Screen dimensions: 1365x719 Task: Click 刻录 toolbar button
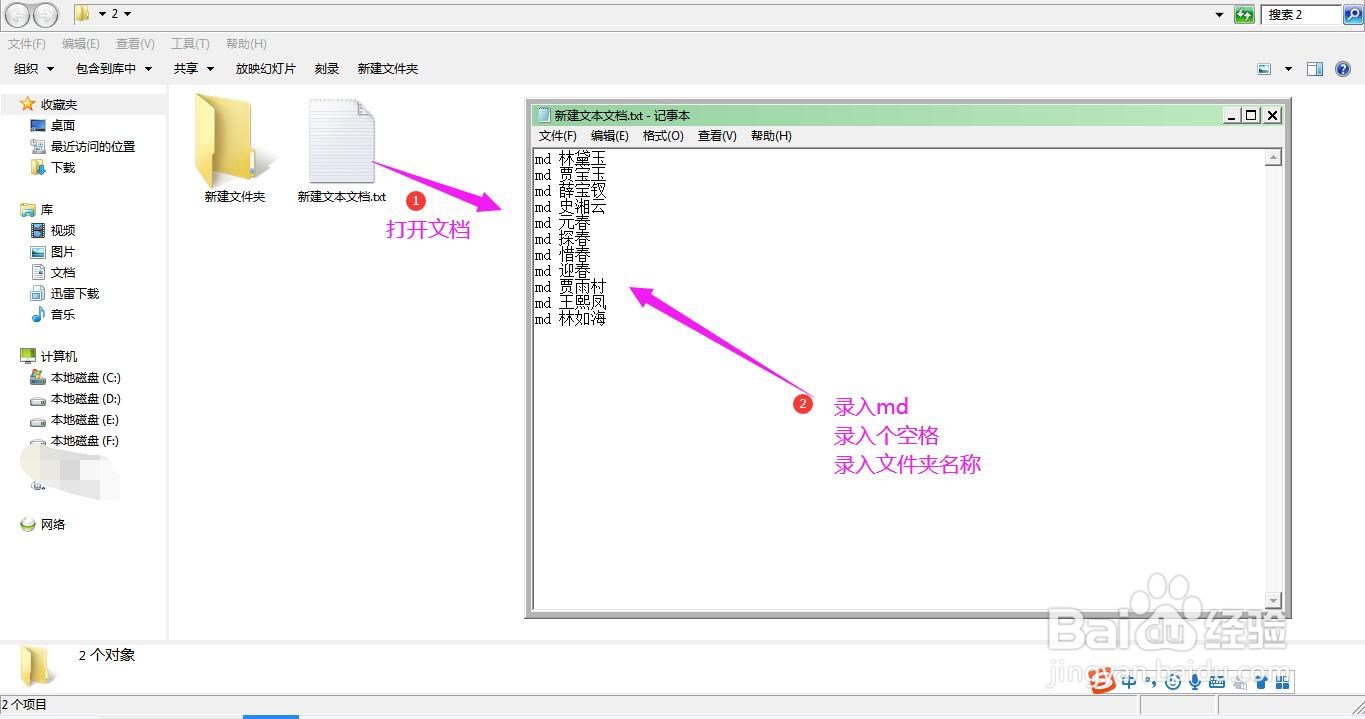click(x=327, y=69)
